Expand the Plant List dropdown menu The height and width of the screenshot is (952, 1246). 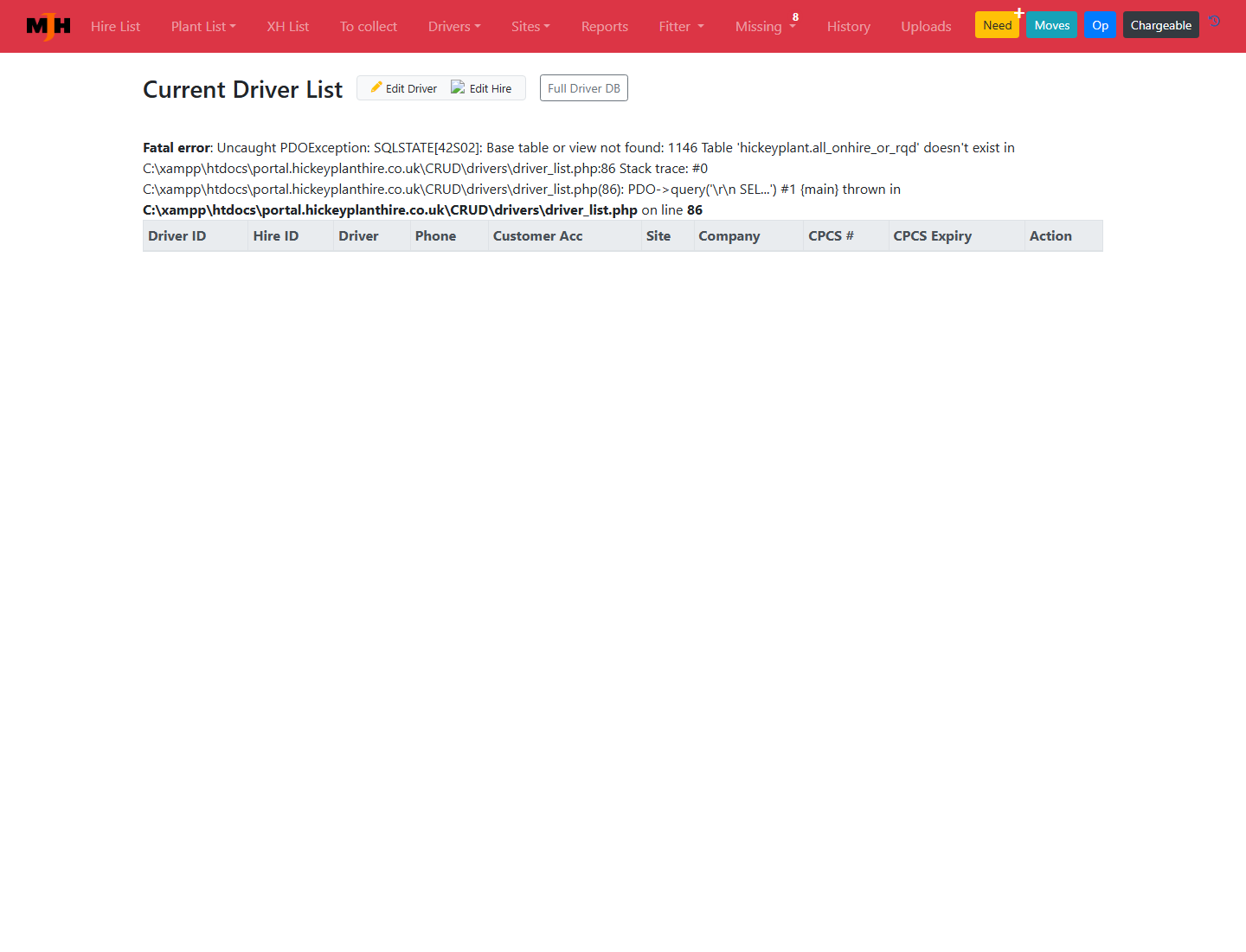[203, 27]
